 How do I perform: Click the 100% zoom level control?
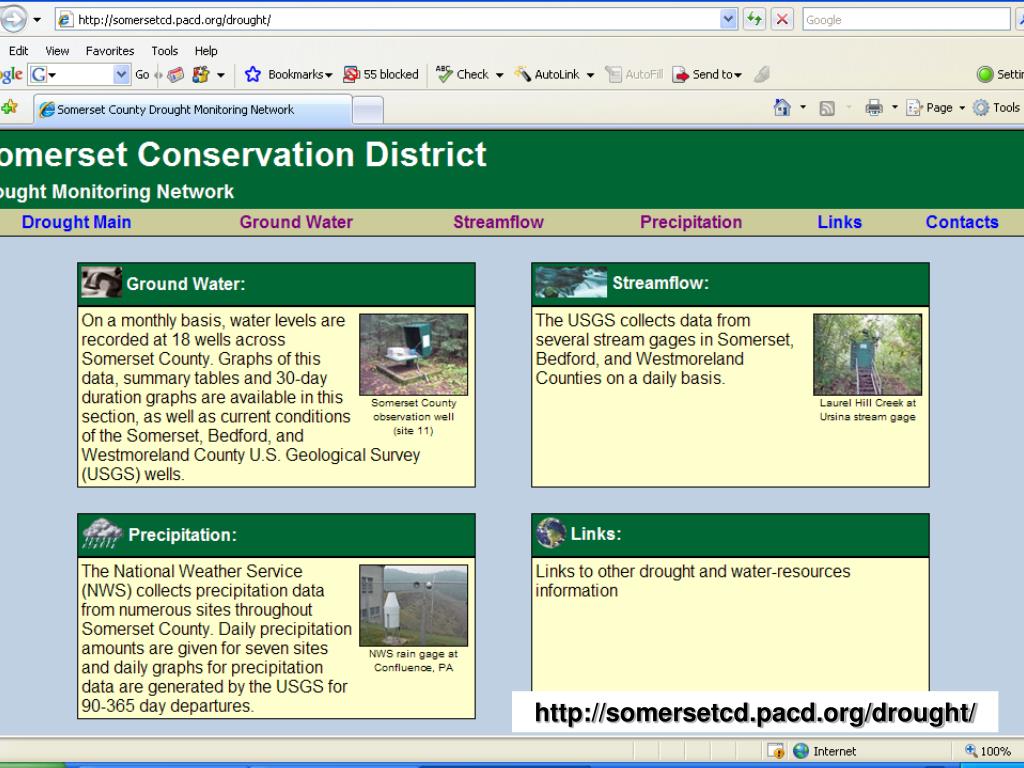tap(988, 751)
